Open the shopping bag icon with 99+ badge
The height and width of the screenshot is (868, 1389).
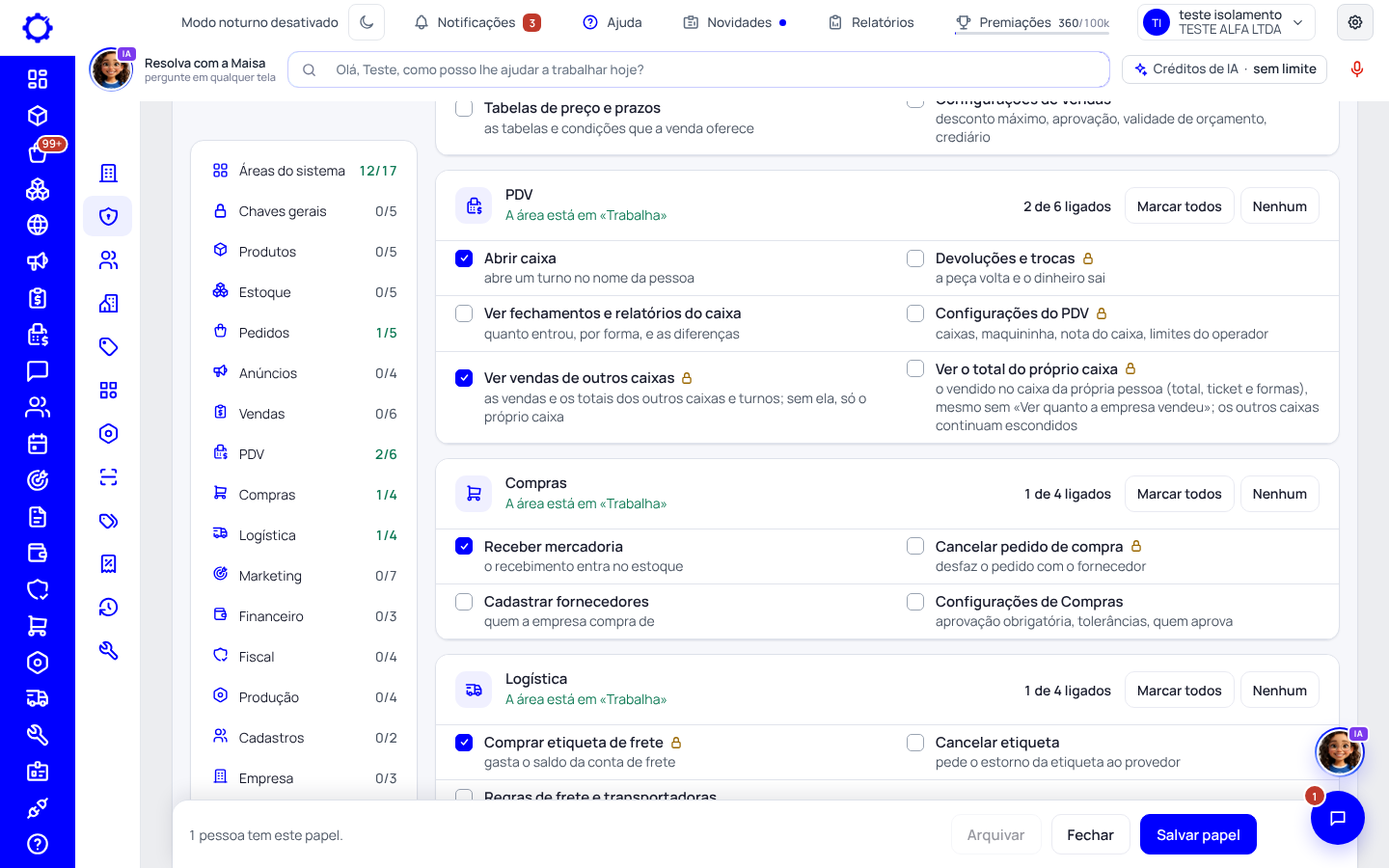pos(38,152)
